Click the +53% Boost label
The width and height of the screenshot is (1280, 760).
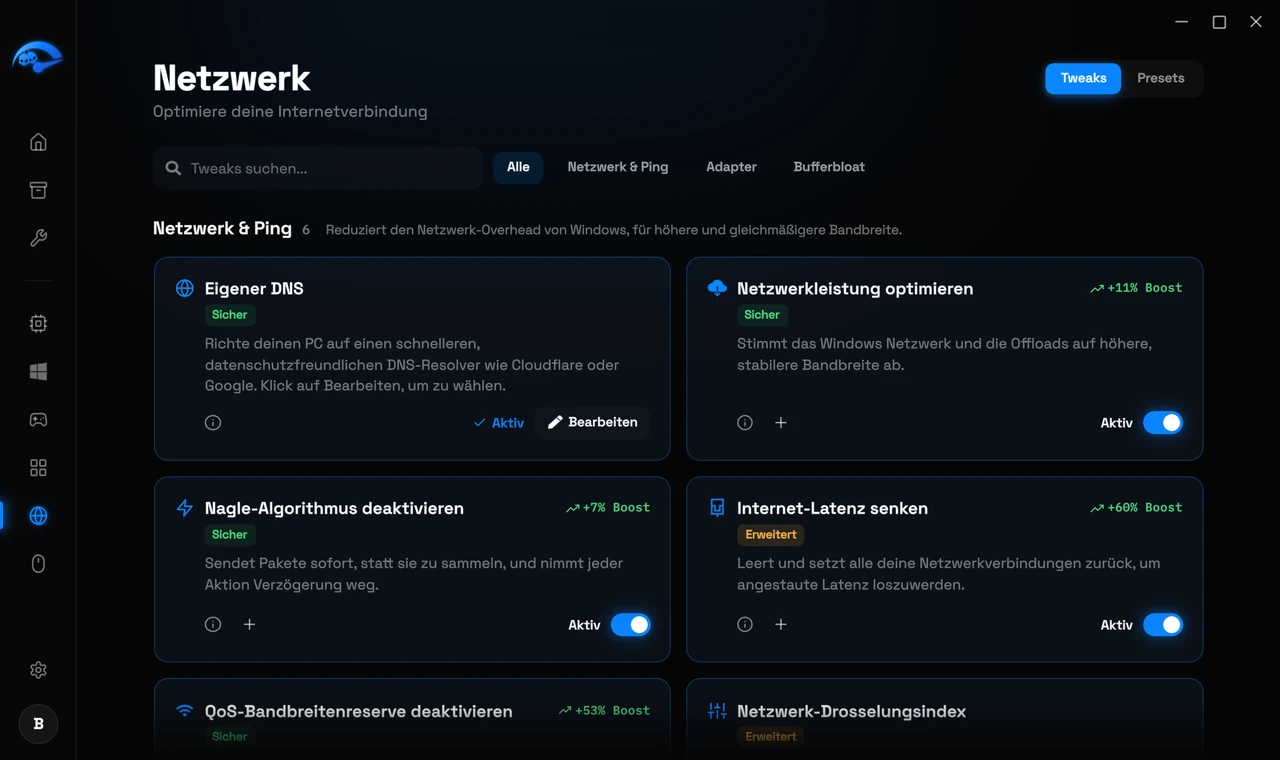click(604, 711)
